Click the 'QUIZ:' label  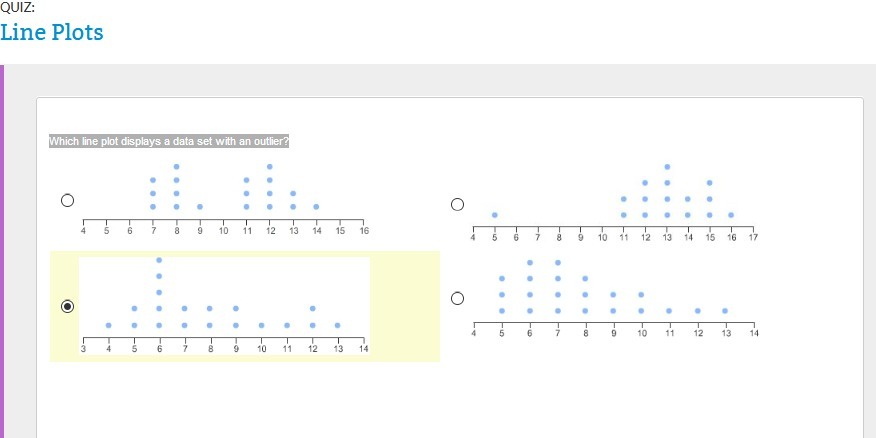17,7
